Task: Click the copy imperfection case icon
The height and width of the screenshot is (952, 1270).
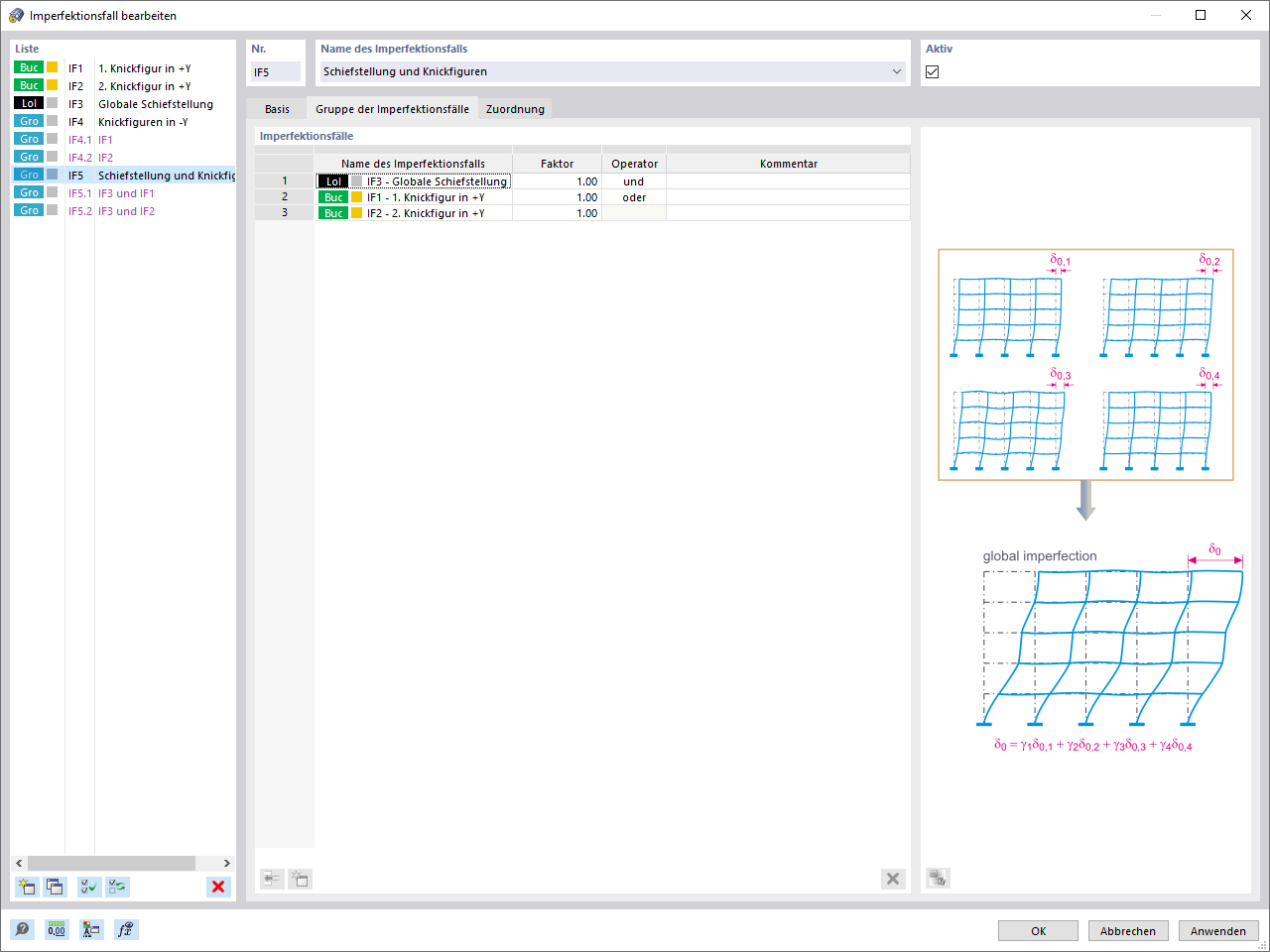Action: pos(55,887)
